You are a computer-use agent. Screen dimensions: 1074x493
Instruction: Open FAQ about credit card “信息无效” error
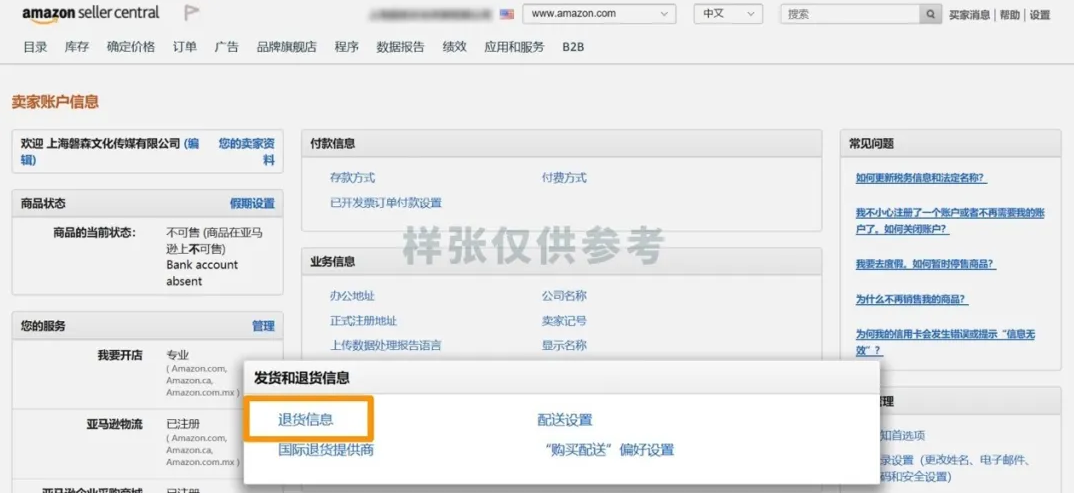coord(946,342)
